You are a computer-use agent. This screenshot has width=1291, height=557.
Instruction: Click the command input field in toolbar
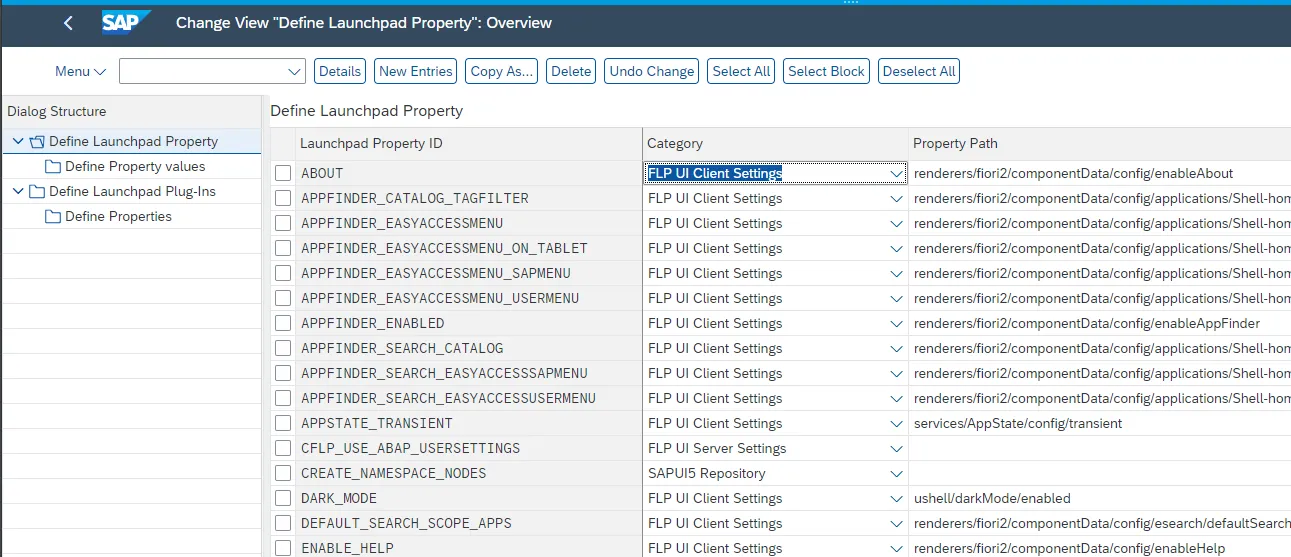tap(203, 71)
